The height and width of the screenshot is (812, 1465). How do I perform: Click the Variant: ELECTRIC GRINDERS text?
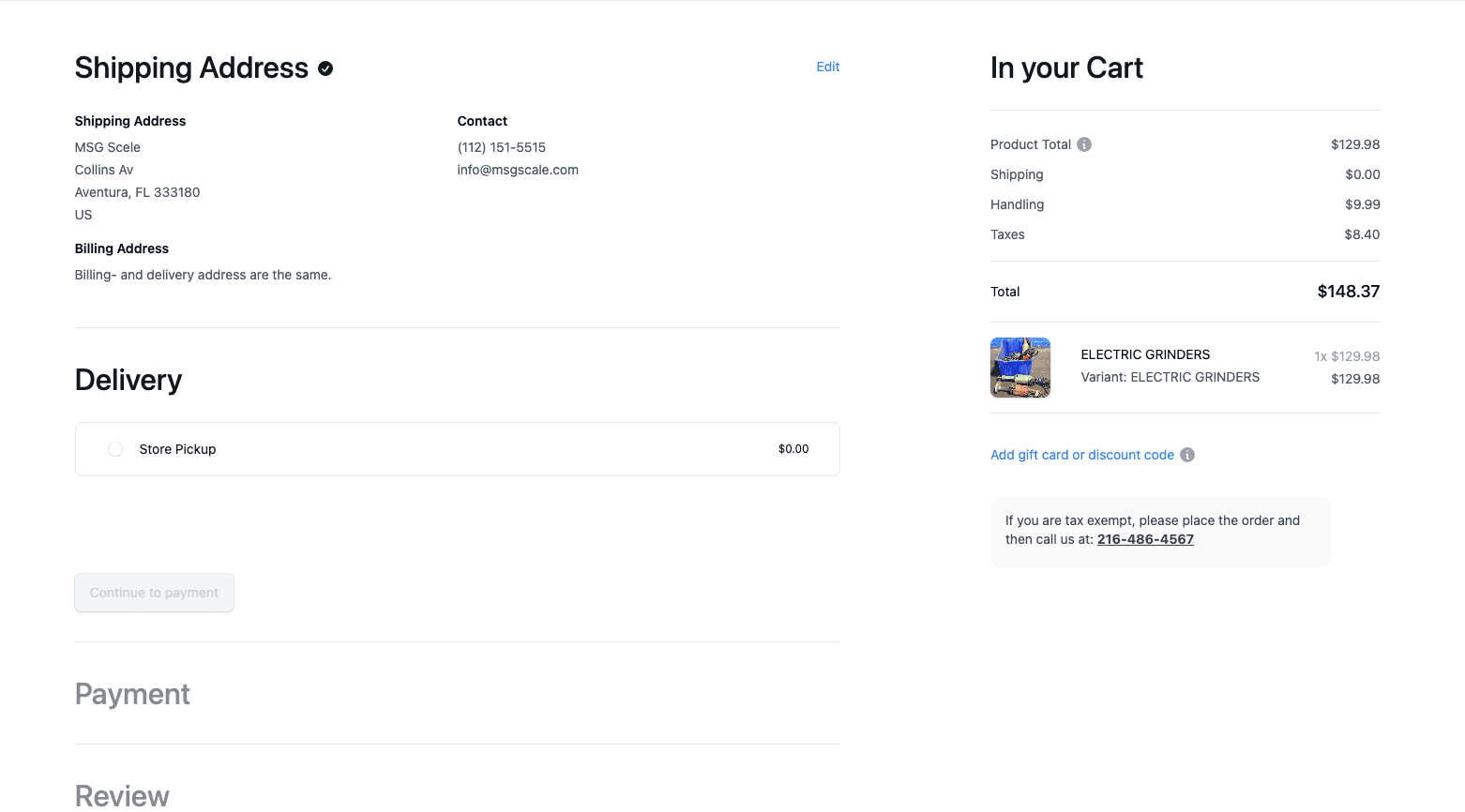1170,377
